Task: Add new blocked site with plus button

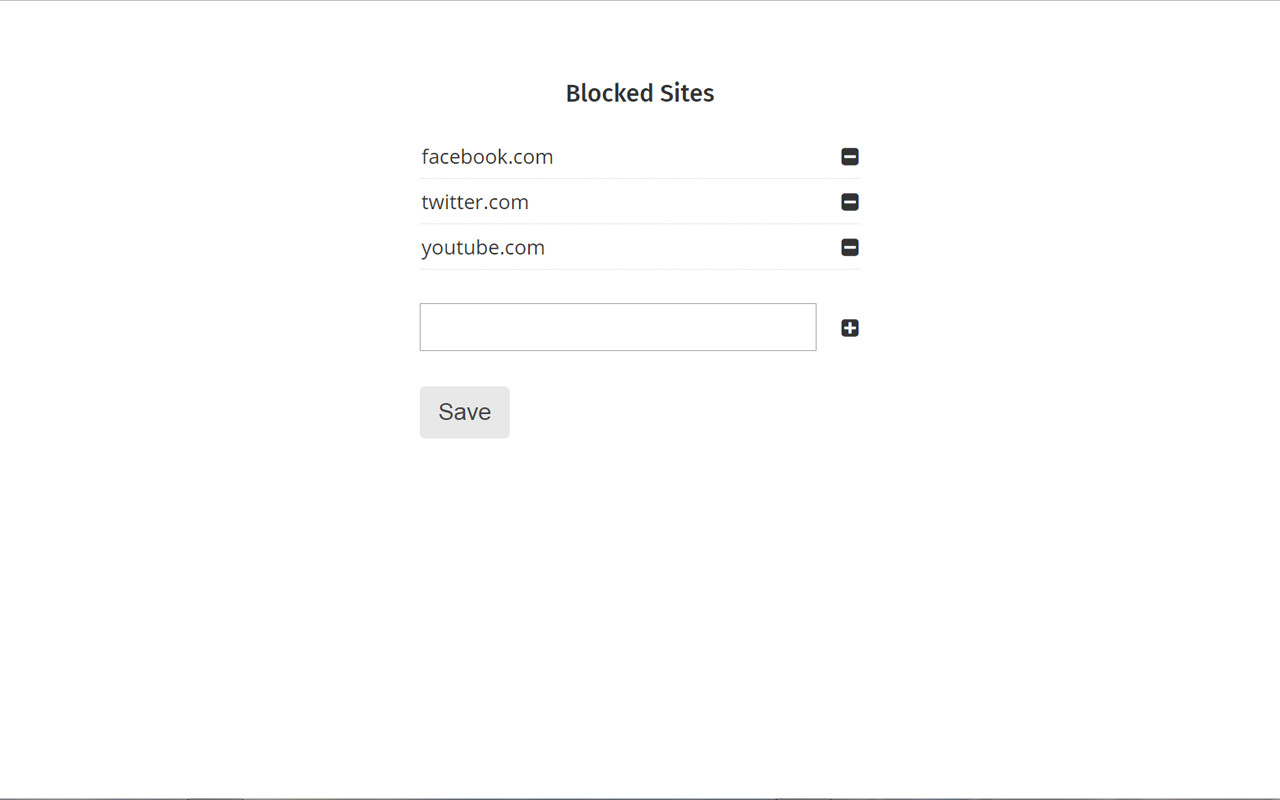Action: tap(850, 328)
